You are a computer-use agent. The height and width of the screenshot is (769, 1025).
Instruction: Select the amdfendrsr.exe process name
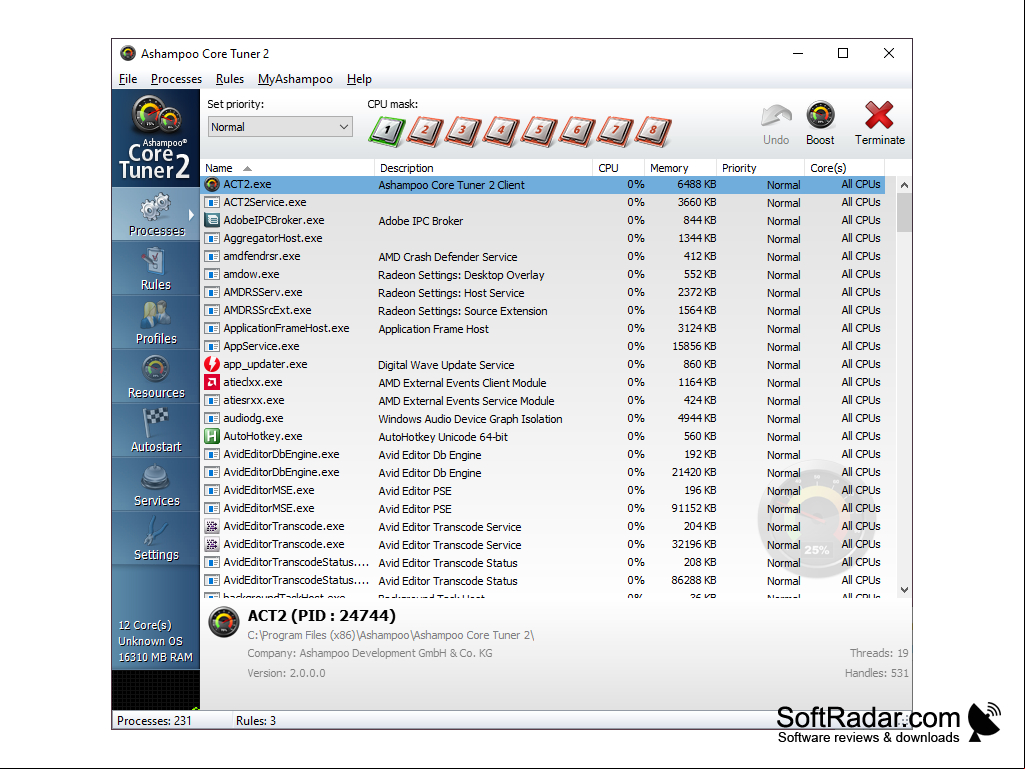tap(262, 256)
